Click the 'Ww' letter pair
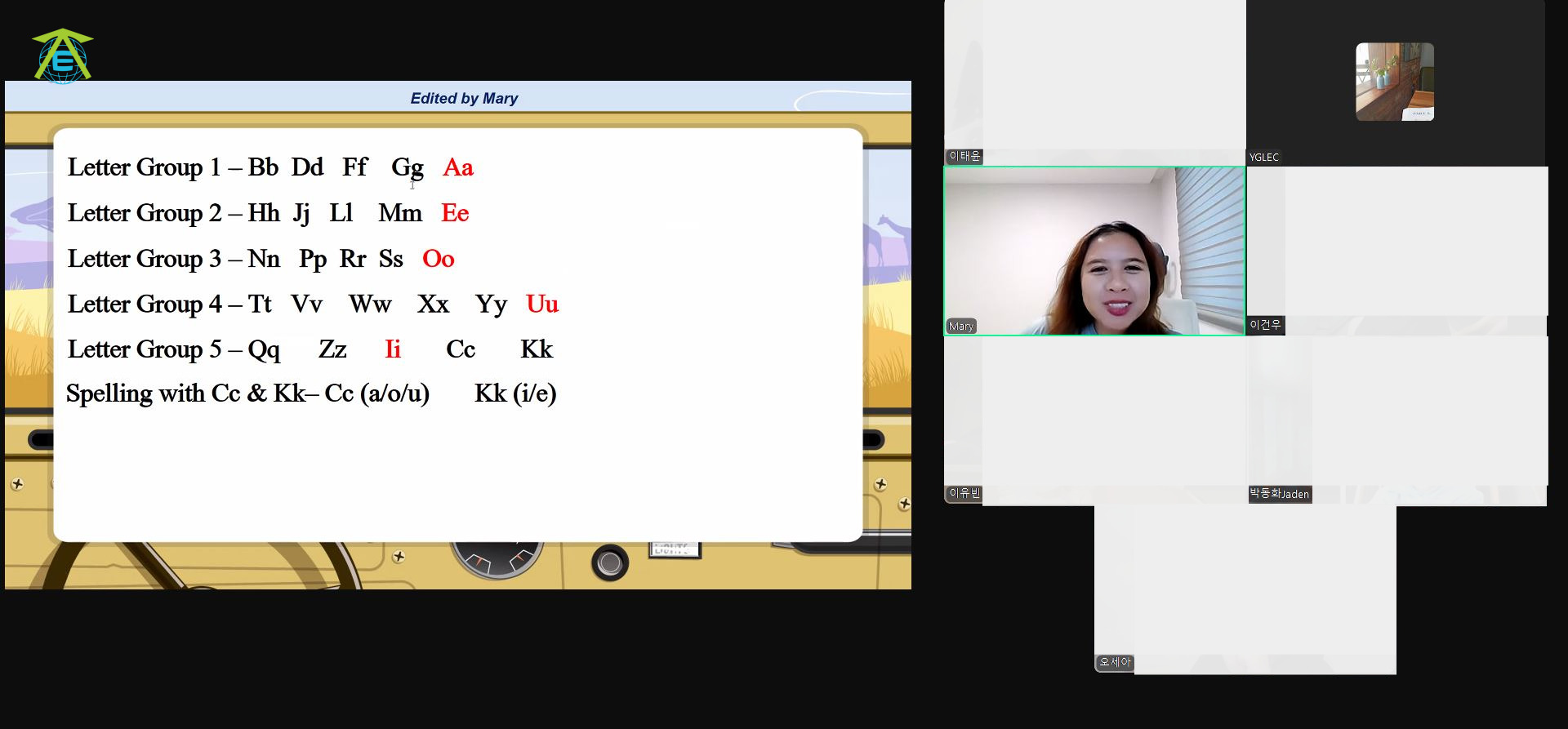 click(x=370, y=304)
